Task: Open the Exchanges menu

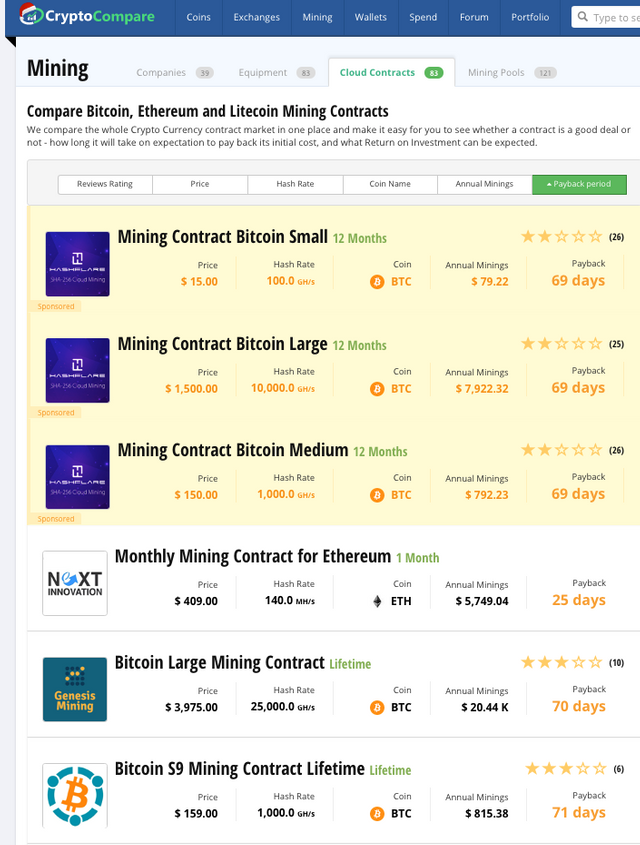Action: (256, 17)
